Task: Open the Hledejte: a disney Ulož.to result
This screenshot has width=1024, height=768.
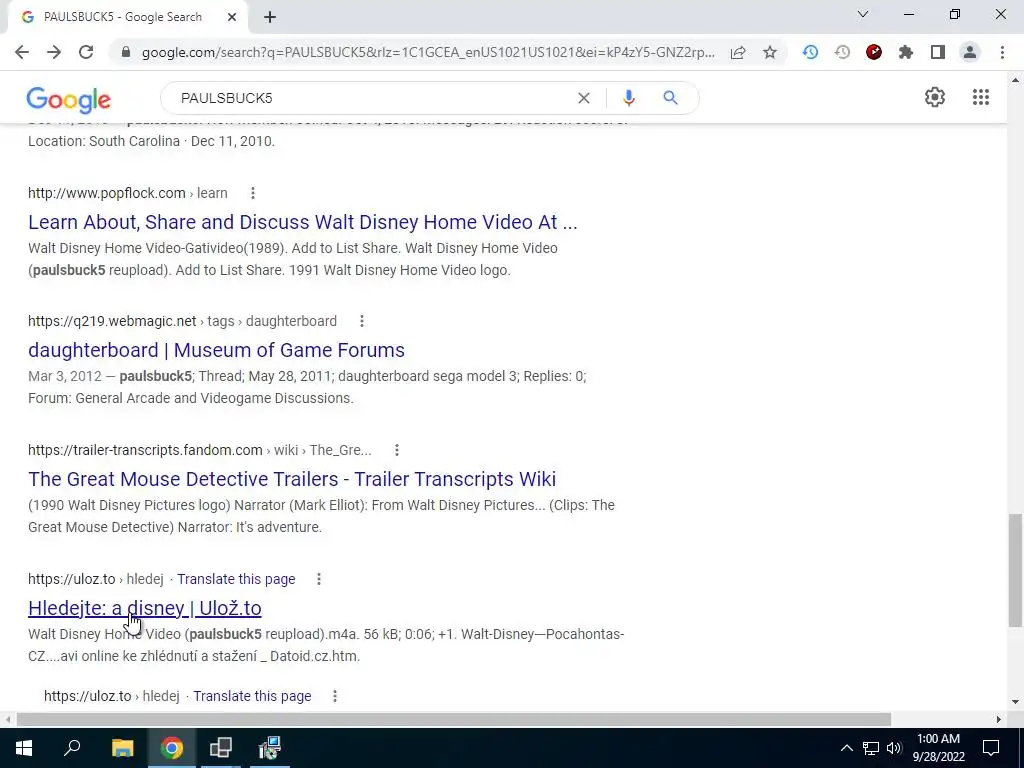Action: point(144,608)
